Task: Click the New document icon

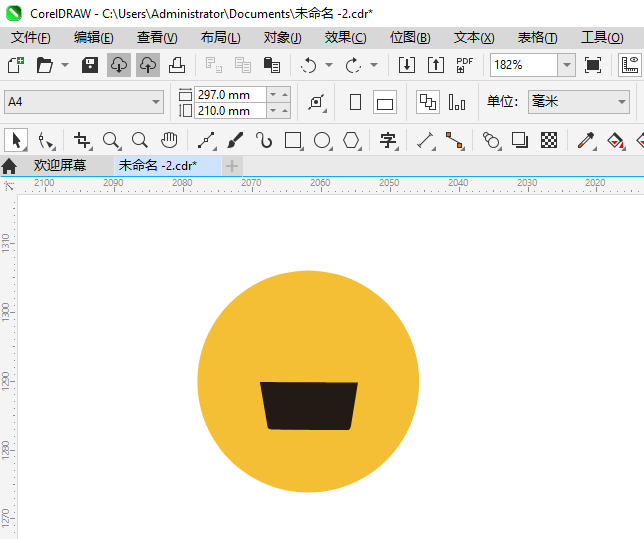Action: point(16,65)
